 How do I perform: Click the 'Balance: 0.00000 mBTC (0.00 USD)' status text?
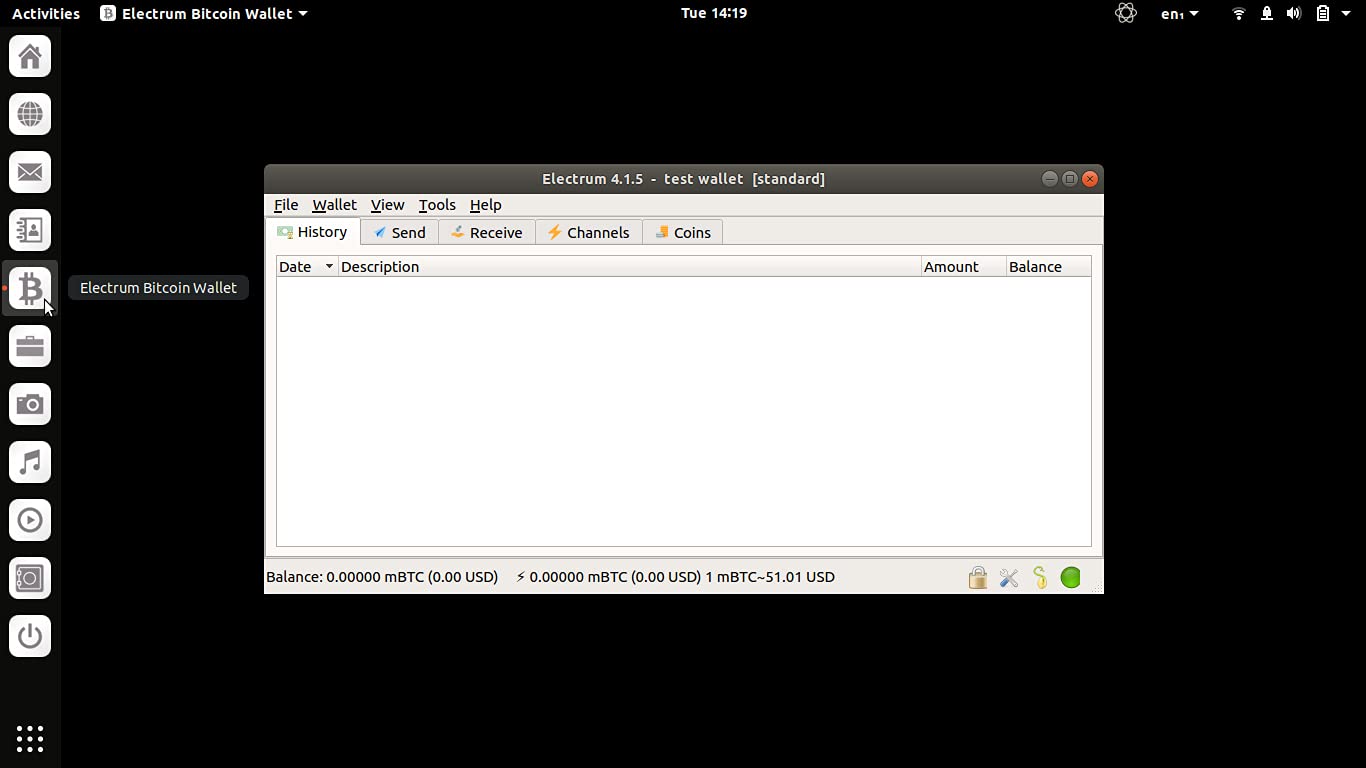pos(382,577)
